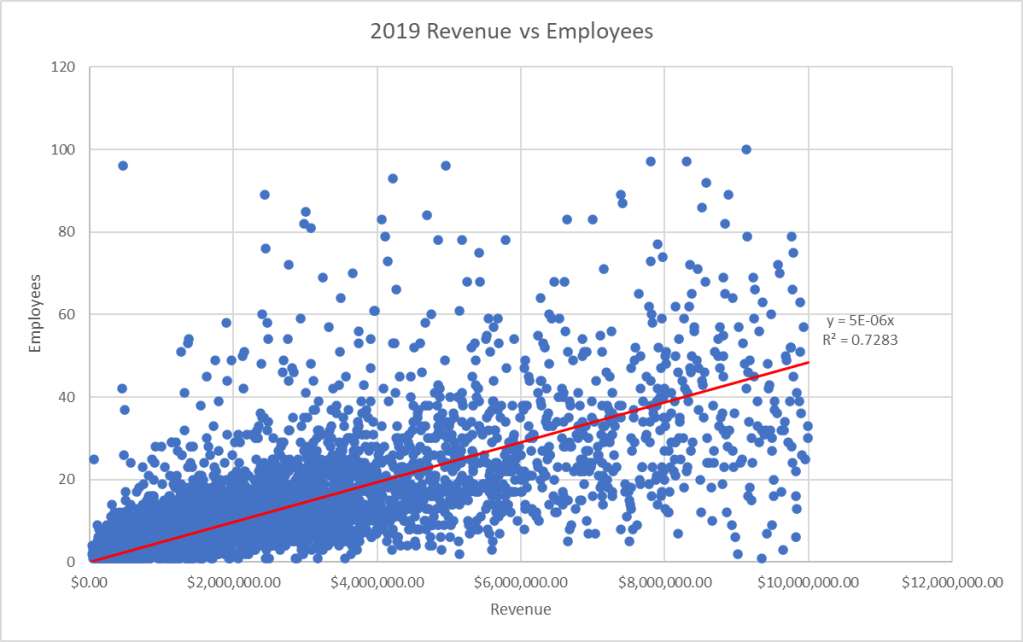Select the 60 label on vertical axis

(x=70, y=314)
